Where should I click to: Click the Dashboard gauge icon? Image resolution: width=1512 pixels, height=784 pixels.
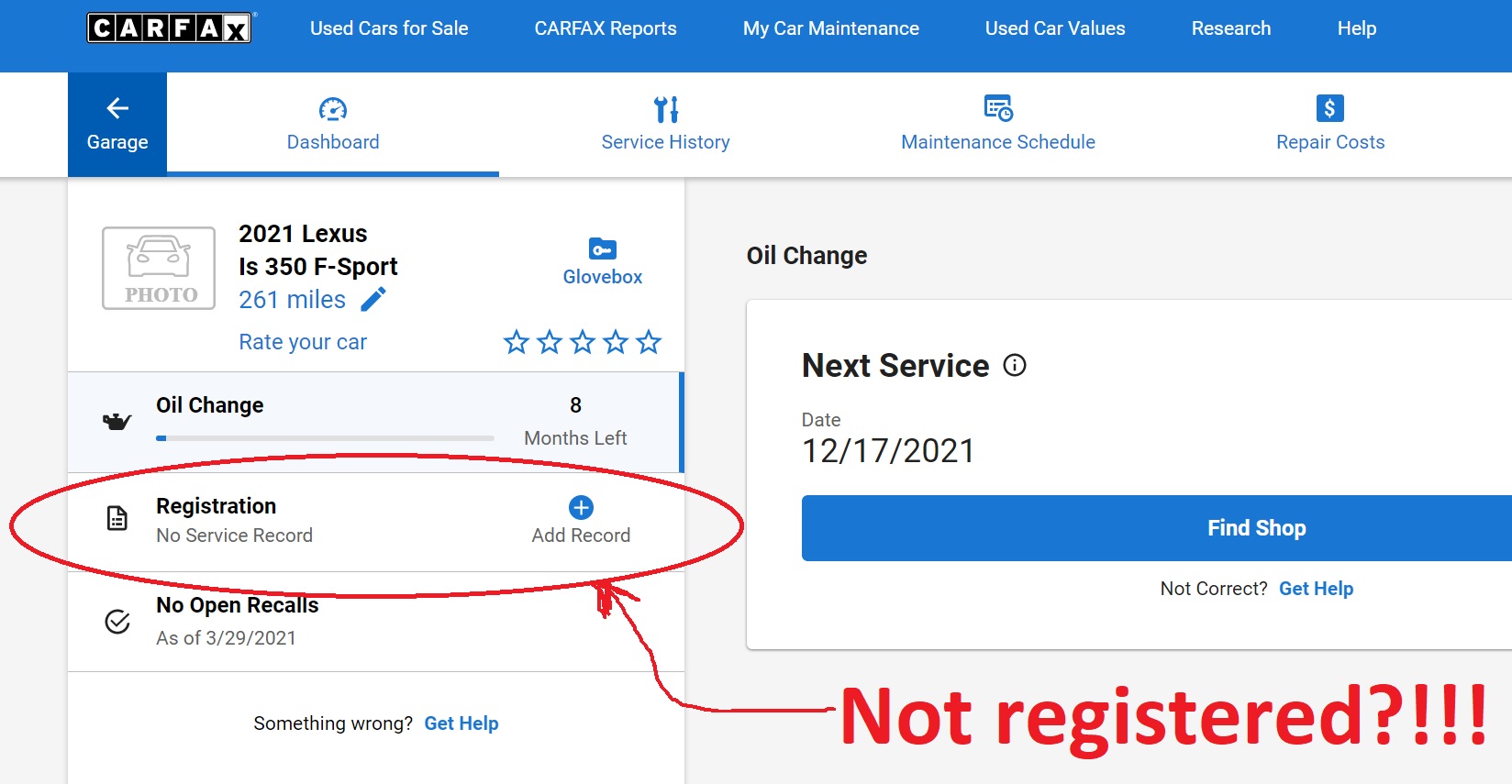tap(333, 110)
